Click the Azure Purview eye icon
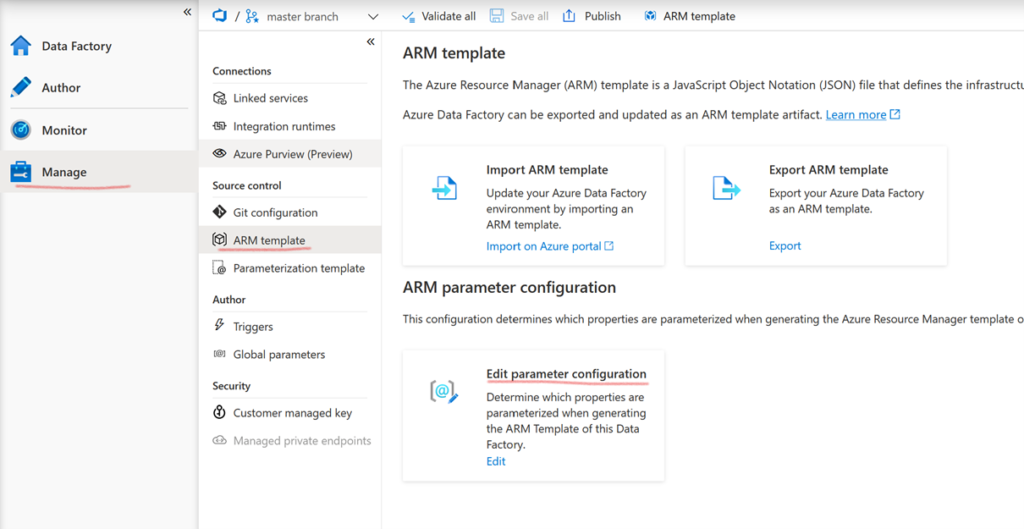This screenshot has width=1024, height=529. click(220, 153)
